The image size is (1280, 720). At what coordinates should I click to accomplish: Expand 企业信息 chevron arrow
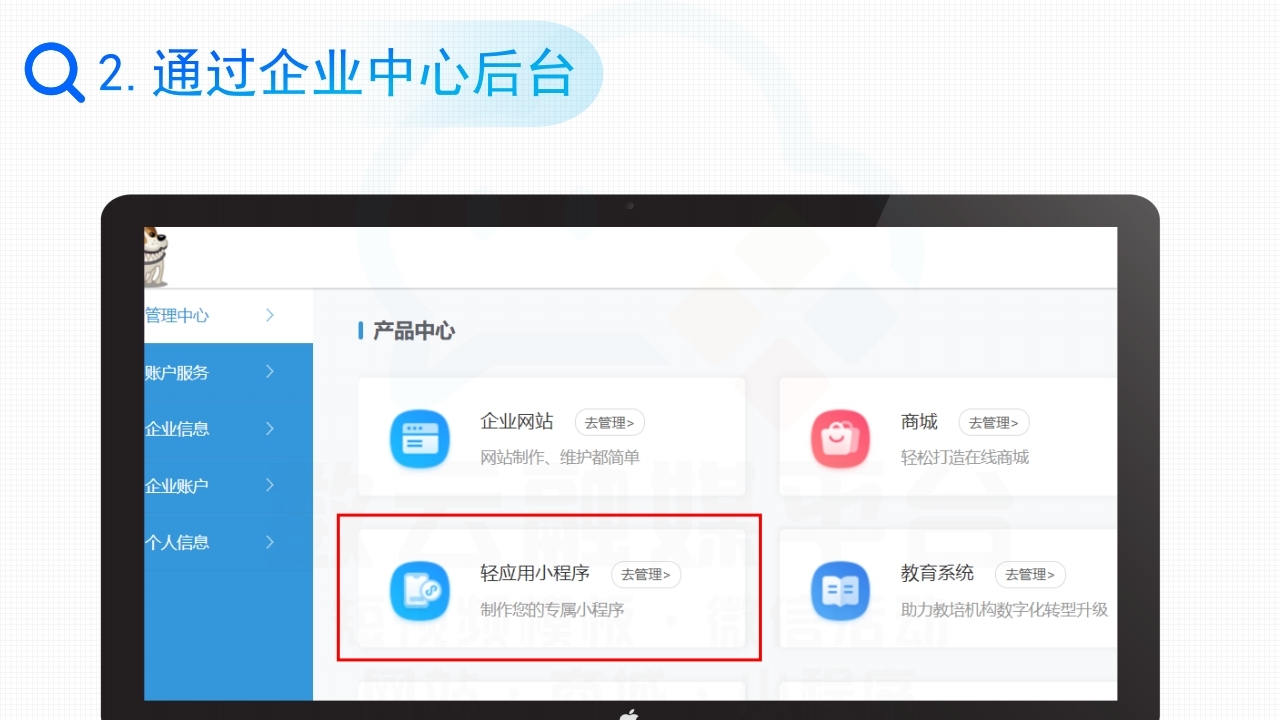point(270,428)
